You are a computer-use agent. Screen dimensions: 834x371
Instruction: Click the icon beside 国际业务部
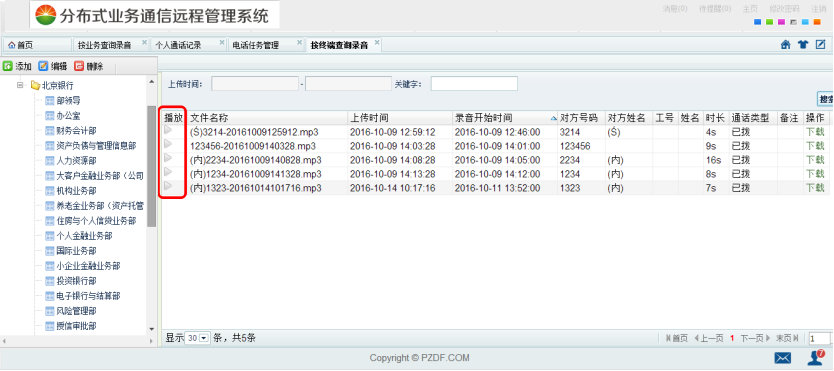[50, 251]
